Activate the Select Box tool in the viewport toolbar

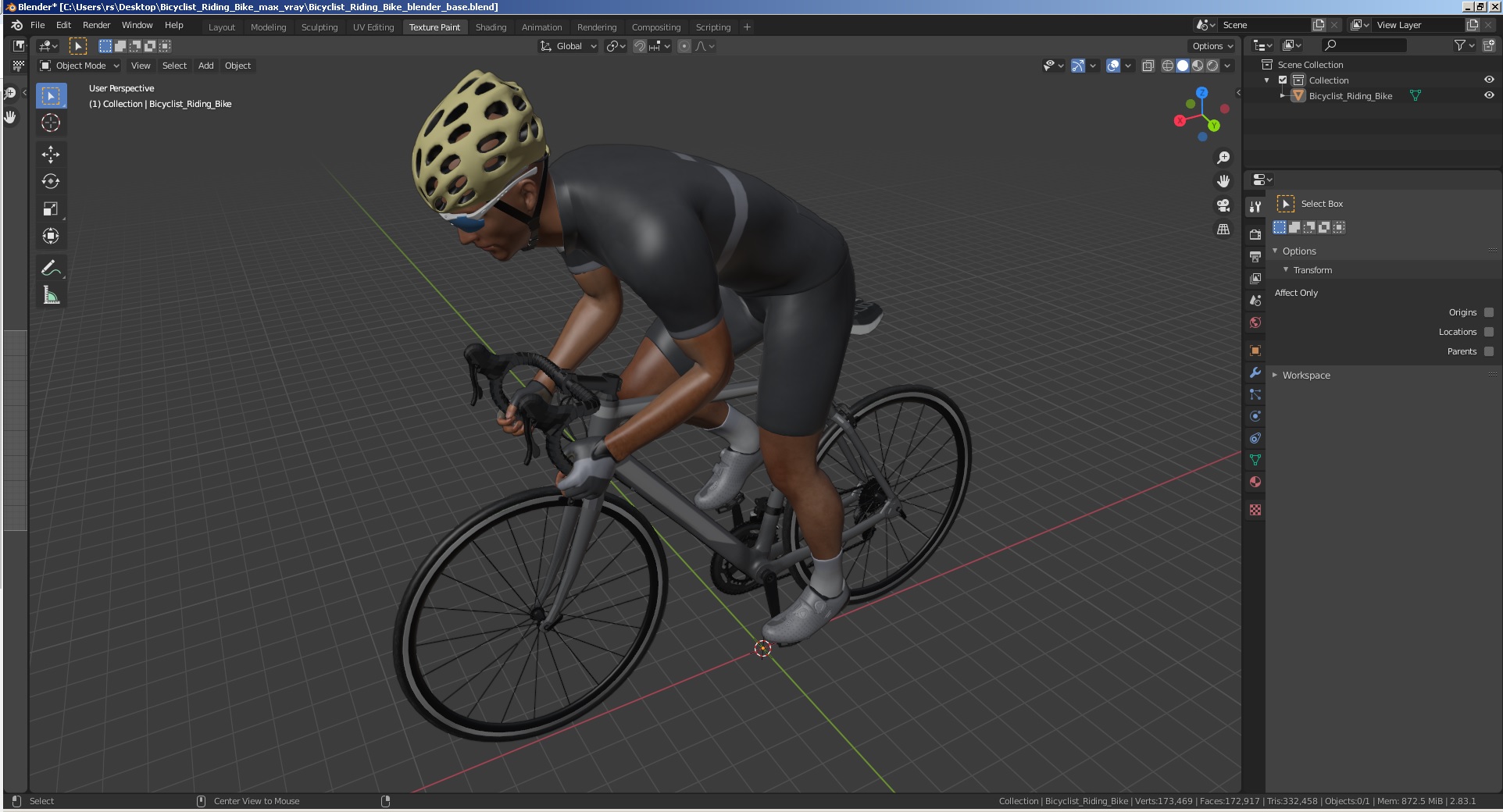51,96
